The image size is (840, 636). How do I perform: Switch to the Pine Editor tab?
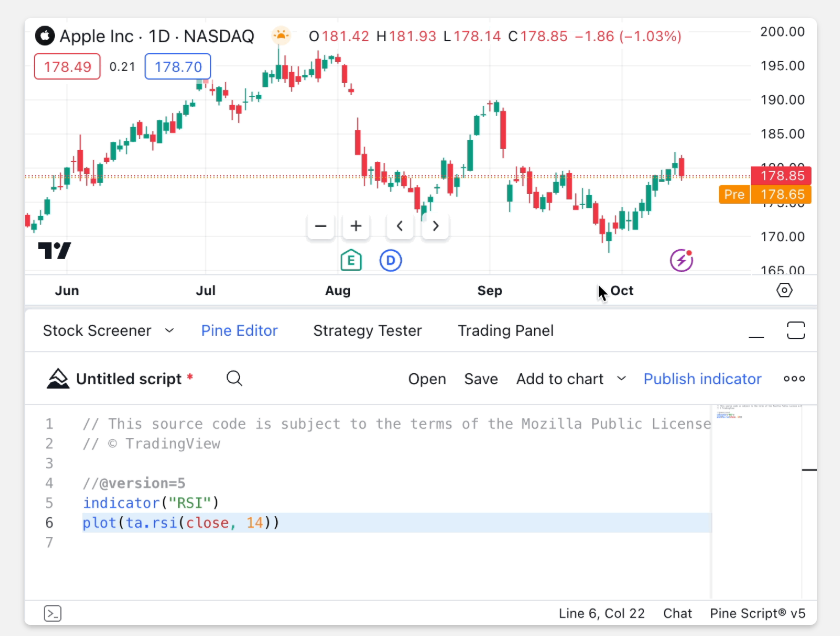239,331
